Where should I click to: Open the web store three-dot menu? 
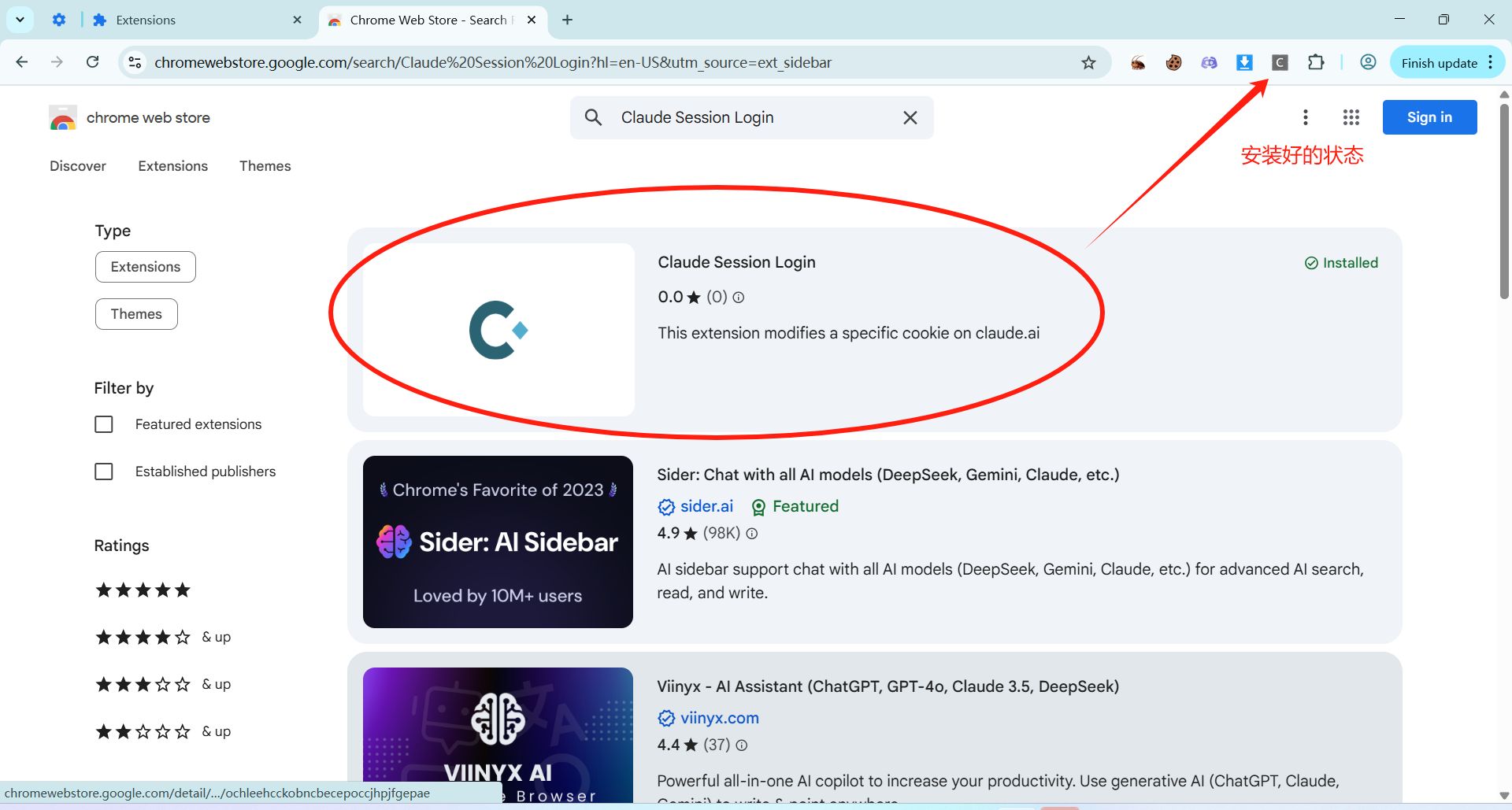click(x=1305, y=117)
